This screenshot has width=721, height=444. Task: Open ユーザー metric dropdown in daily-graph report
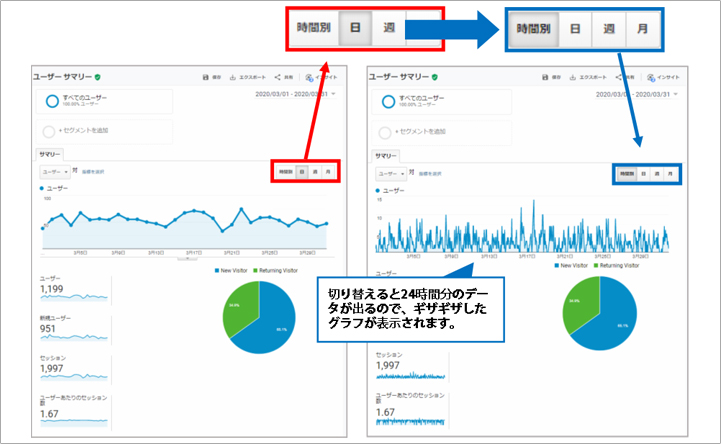55,172
